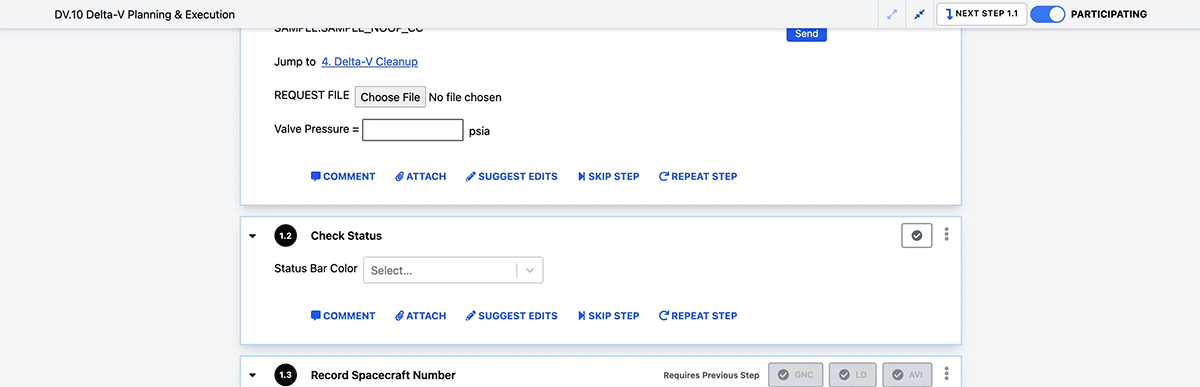Focus the Valve Pressure input field

[413, 130]
